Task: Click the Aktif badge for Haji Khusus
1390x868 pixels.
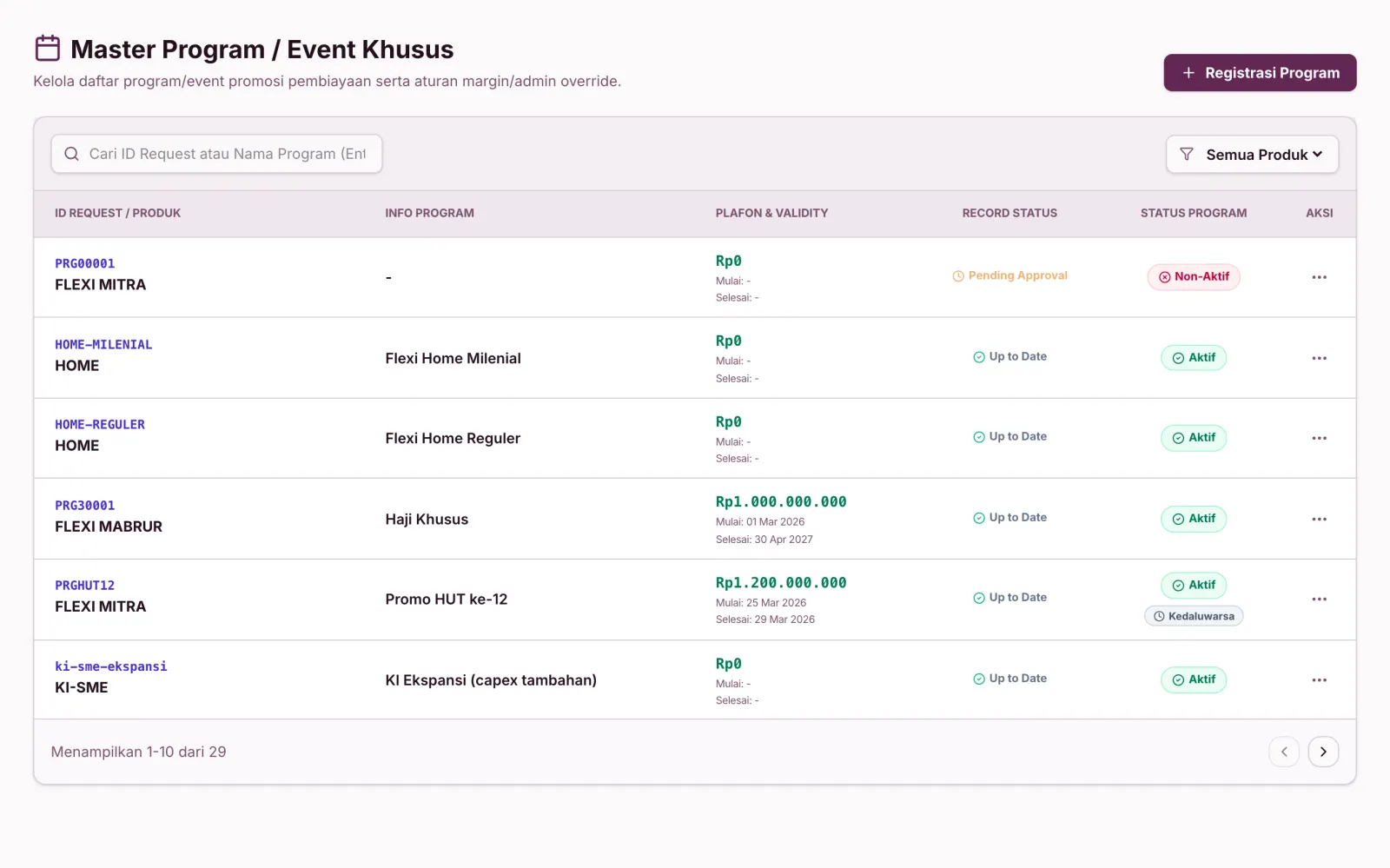Action: coord(1194,519)
